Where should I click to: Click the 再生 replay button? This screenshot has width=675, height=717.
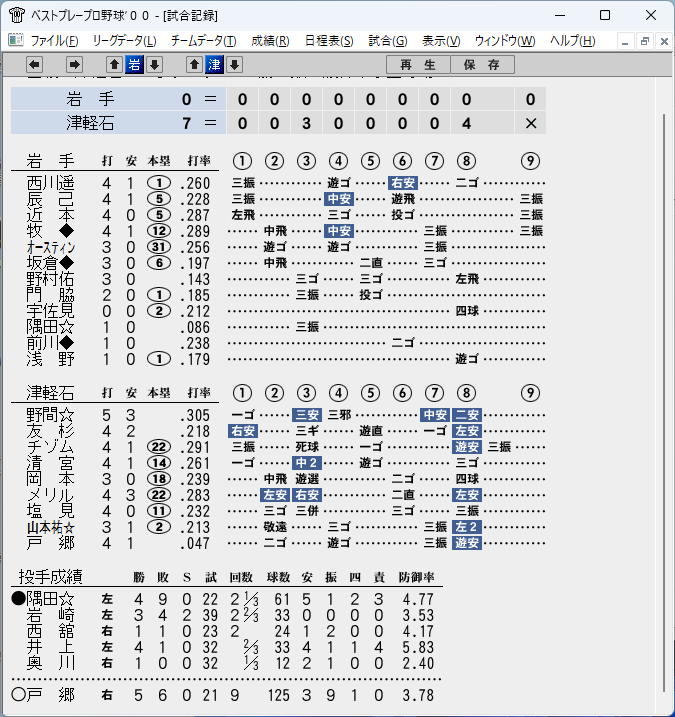pos(418,64)
